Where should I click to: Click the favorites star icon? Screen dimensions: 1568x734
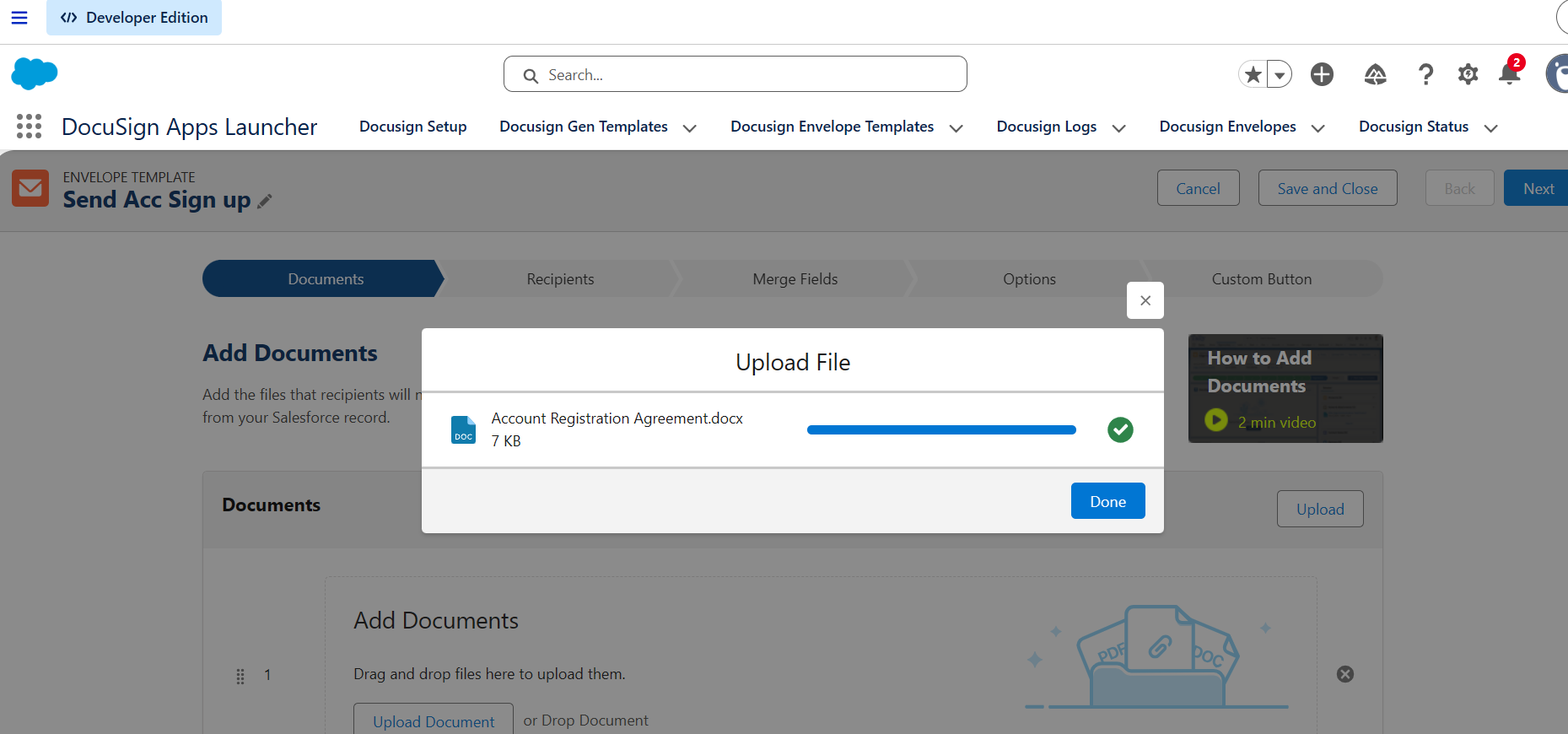[x=1253, y=74]
